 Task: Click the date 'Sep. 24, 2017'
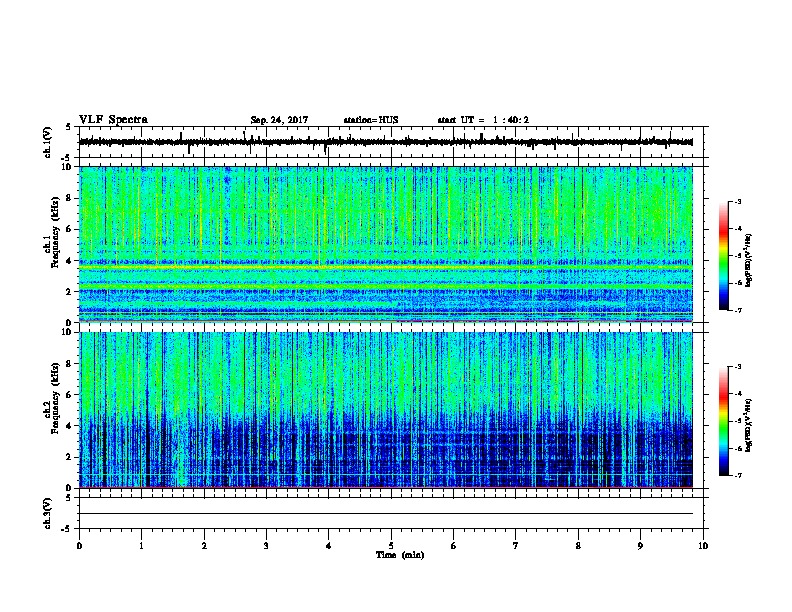pyautogui.click(x=279, y=120)
